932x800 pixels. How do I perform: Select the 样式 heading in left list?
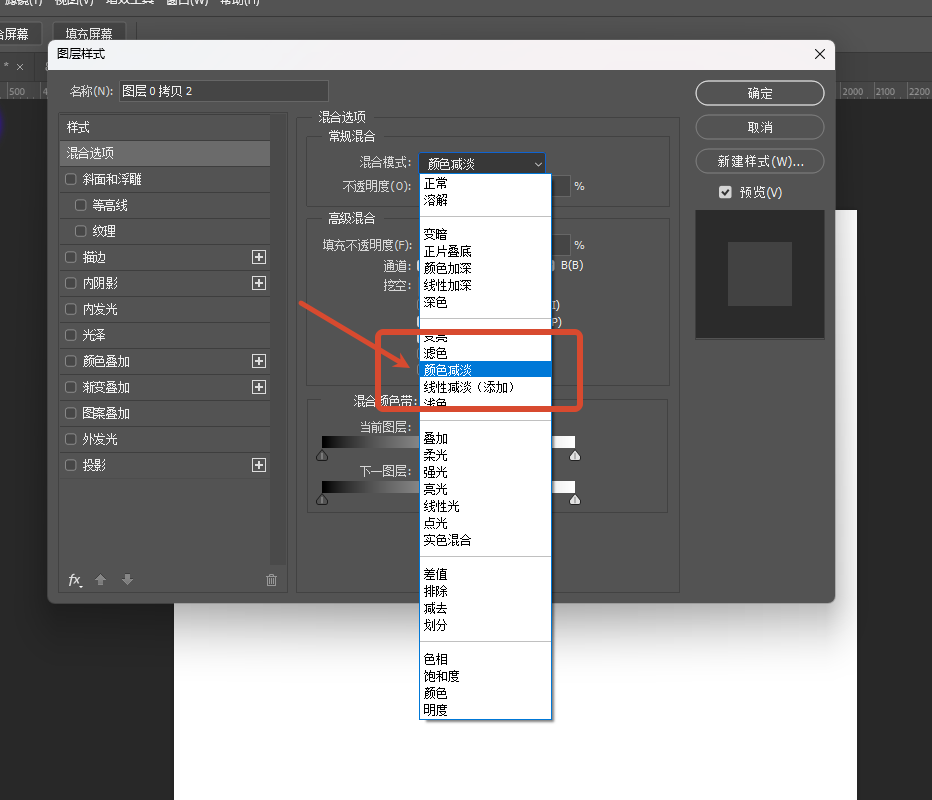[x=165, y=127]
